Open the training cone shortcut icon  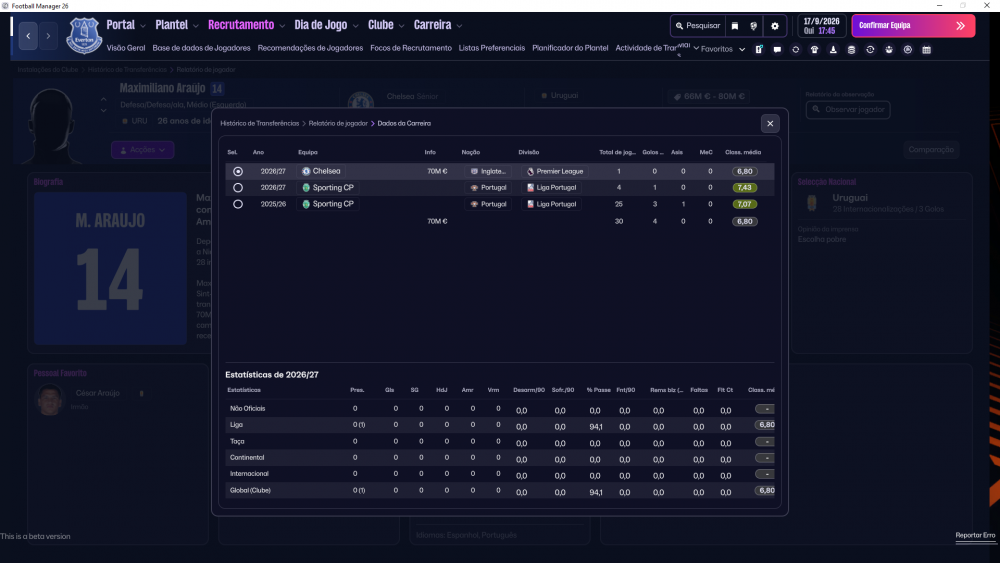click(833, 49)
